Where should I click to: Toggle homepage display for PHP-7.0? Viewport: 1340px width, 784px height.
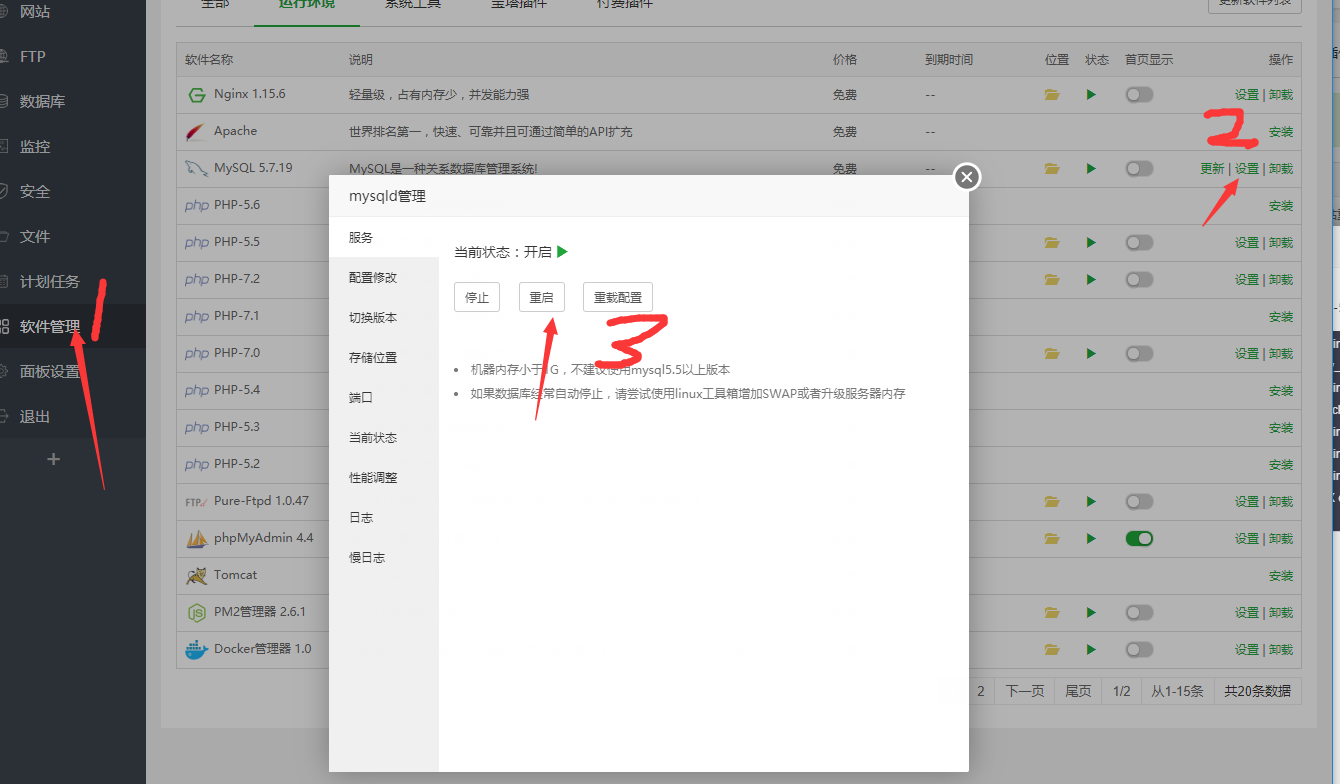click(1139, 354)
